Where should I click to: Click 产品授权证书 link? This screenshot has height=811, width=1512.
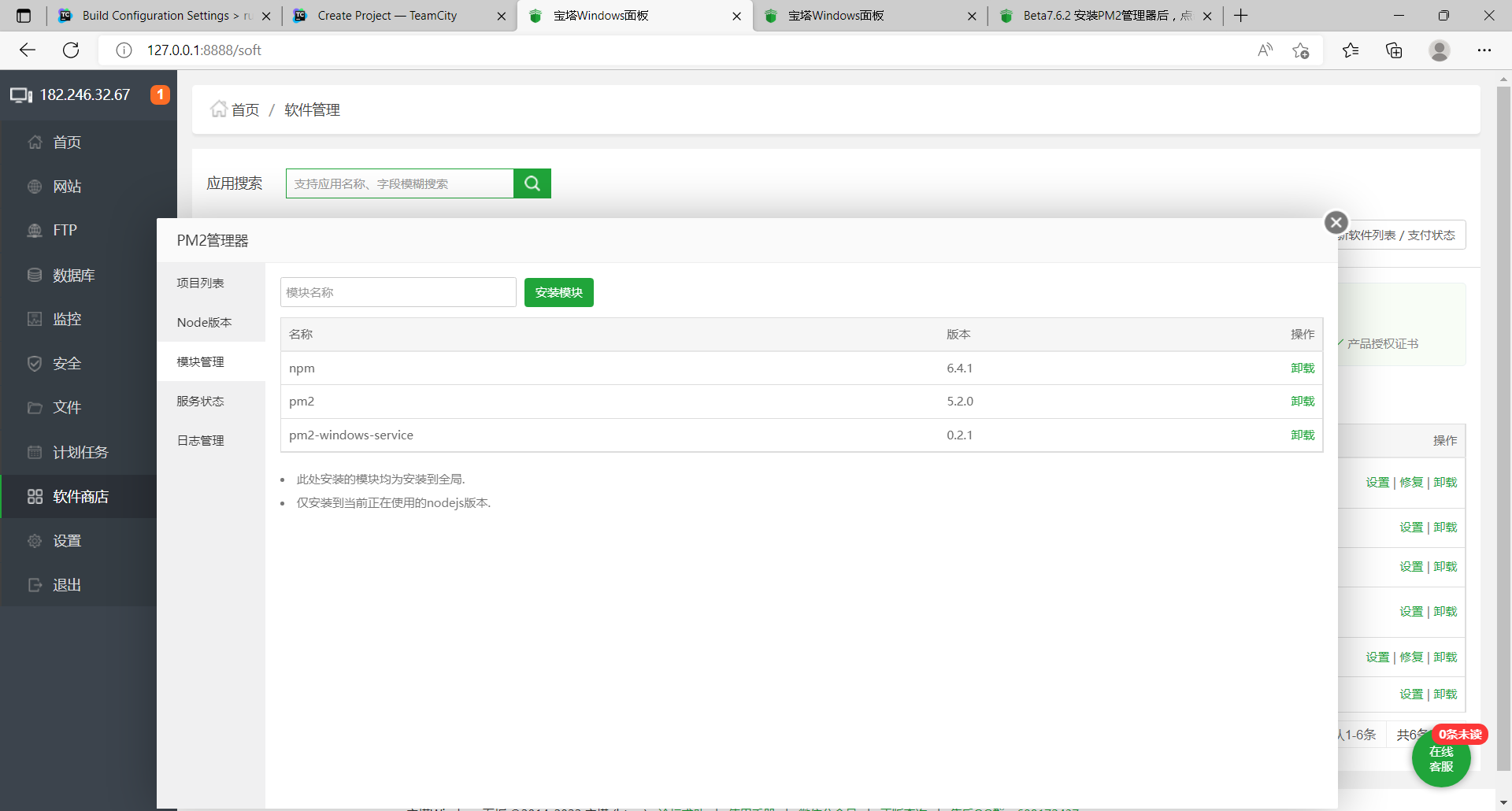tap(1383, 344)
